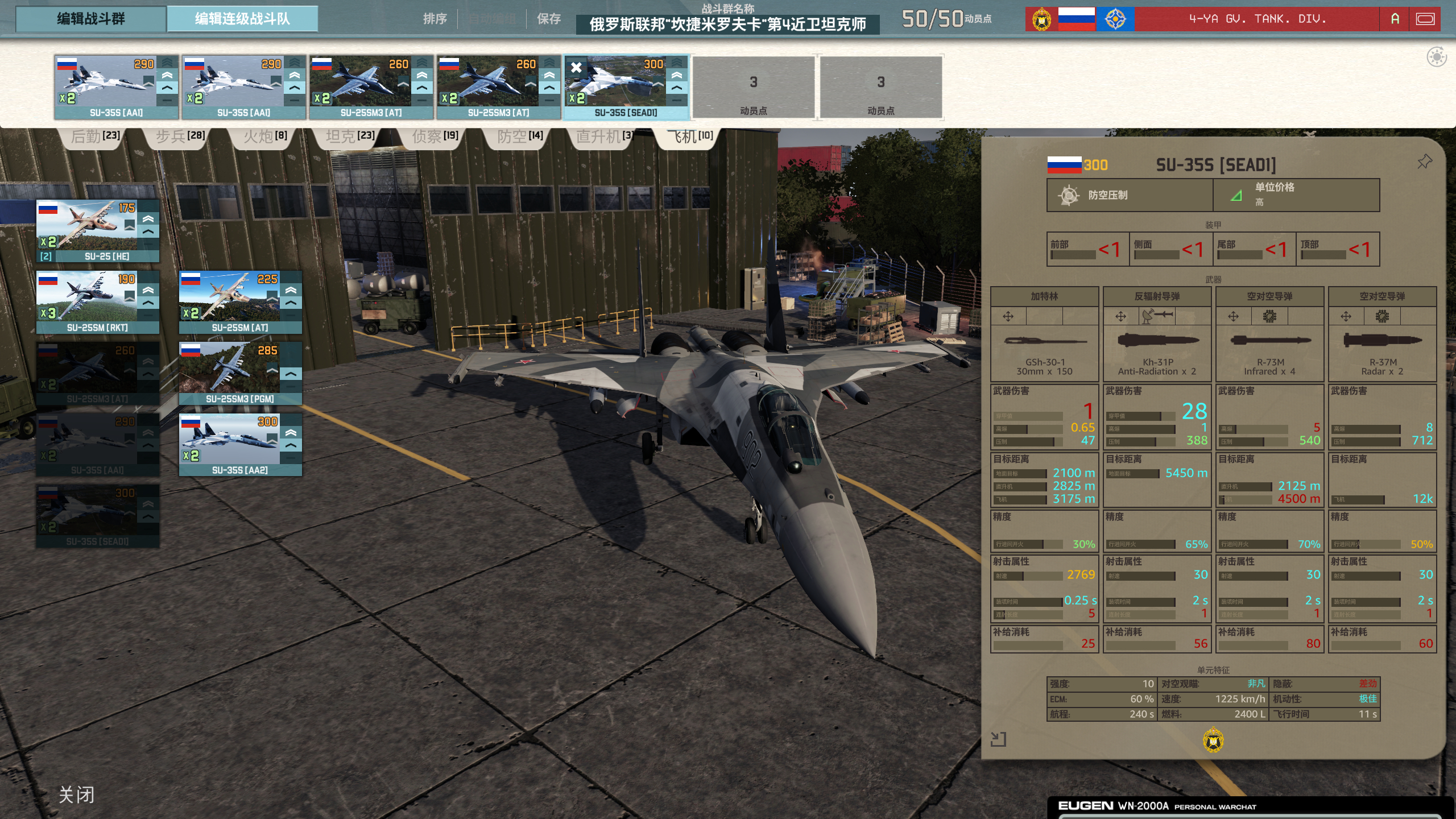Click the screen layout icon in the top bar

tap(1425, 19)
